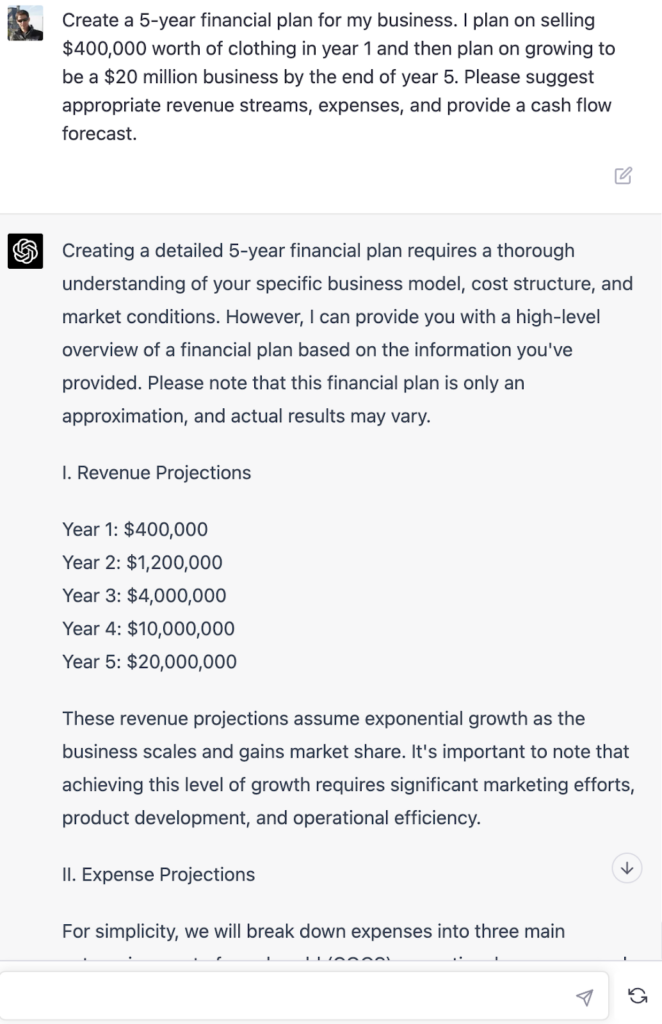Click the ChatGPT logo avatar

coord(25,251)
